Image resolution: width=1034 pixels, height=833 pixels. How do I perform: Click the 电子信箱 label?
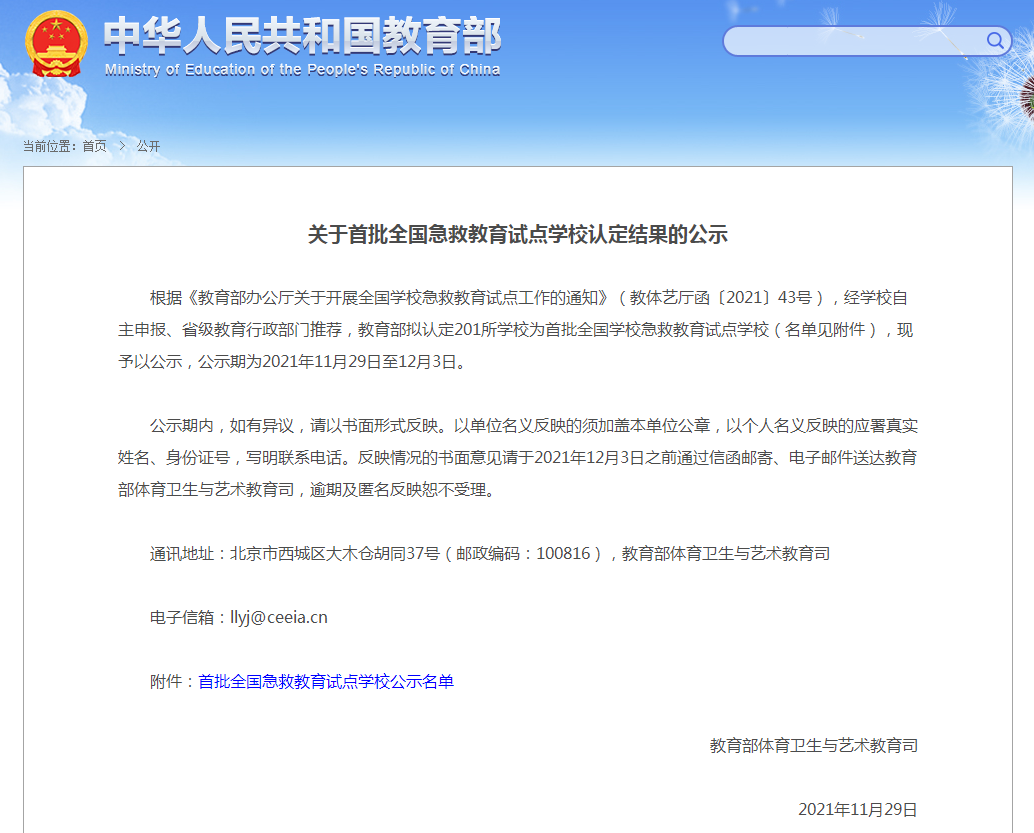coord(181,617)
